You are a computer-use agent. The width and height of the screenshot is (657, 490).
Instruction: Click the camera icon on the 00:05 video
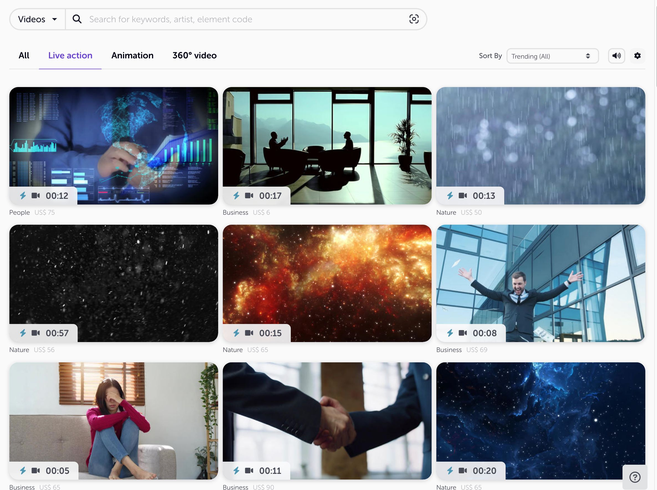coord(36,470)
